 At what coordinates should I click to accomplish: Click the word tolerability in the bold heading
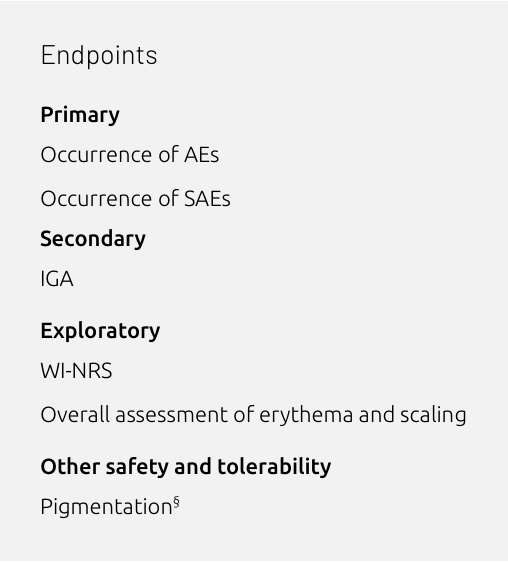point(274,467)
